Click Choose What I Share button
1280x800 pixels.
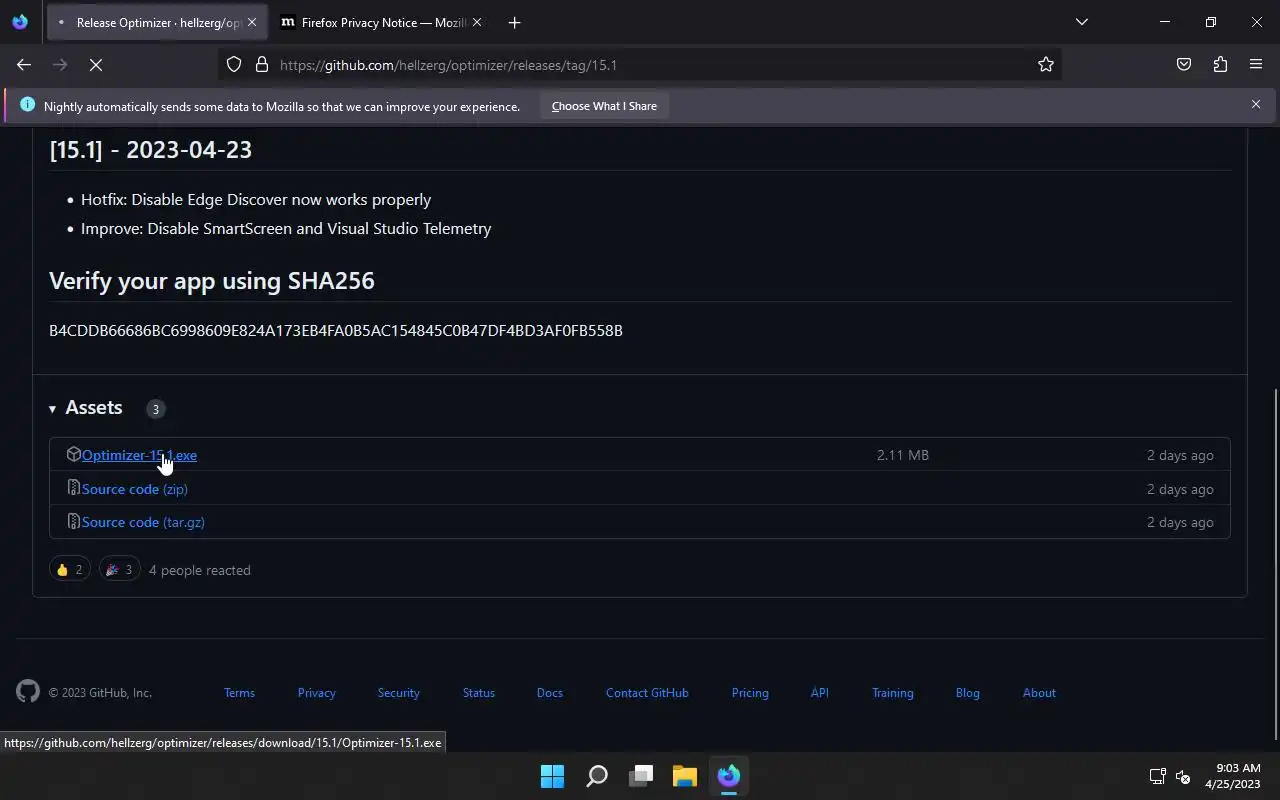pos(604,106)
